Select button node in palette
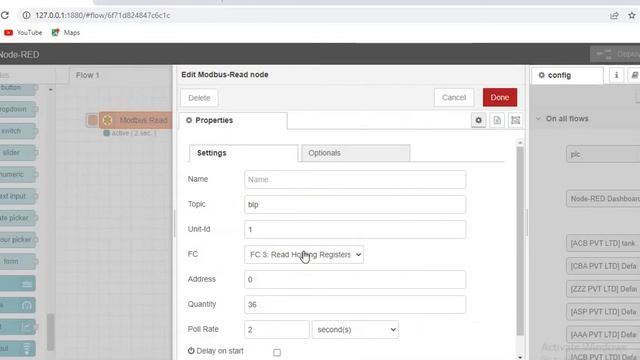This screenshot has height=360, width=640. [17, 87]
